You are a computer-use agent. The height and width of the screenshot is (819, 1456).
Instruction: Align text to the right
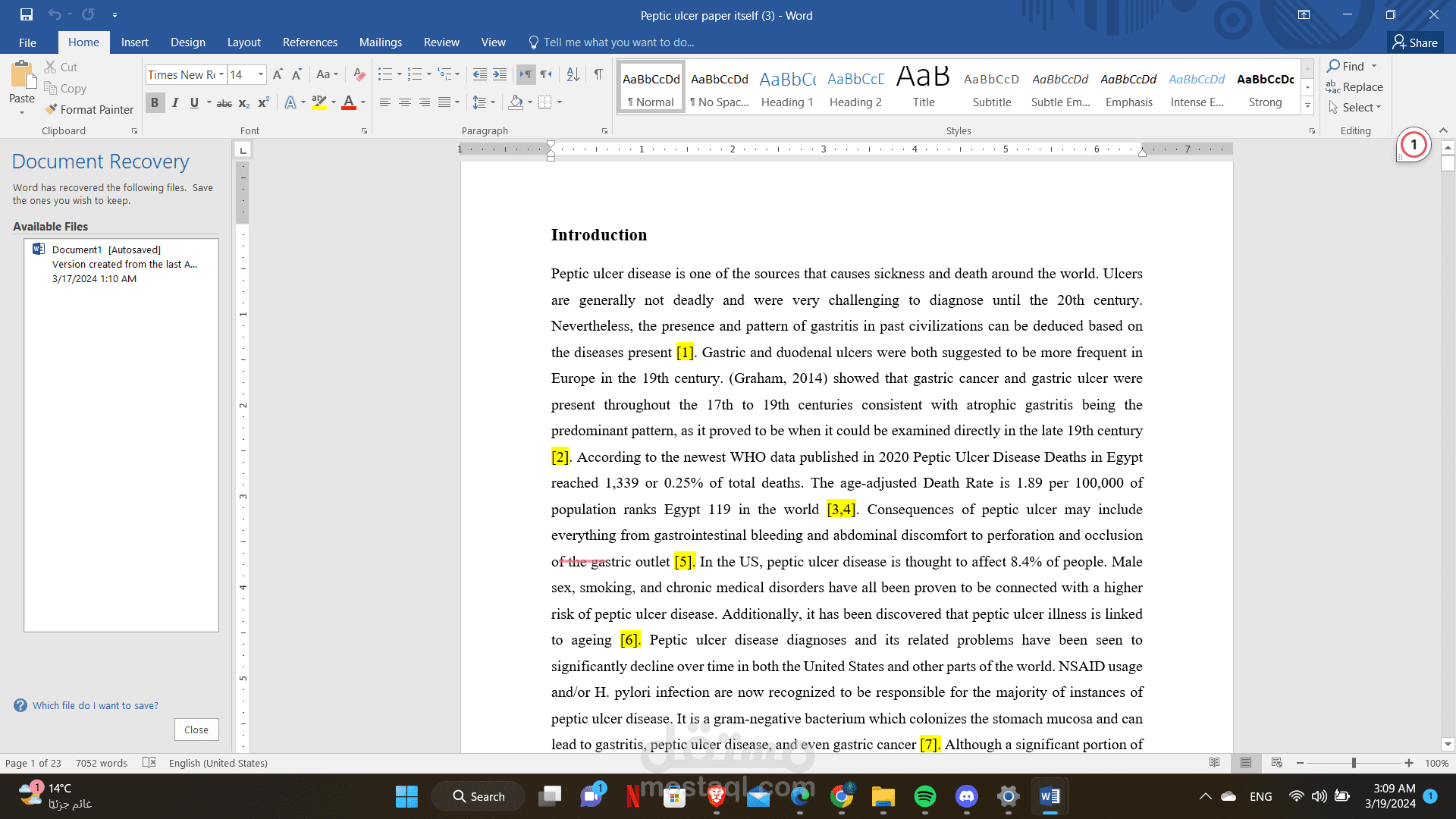pos(425,102)
